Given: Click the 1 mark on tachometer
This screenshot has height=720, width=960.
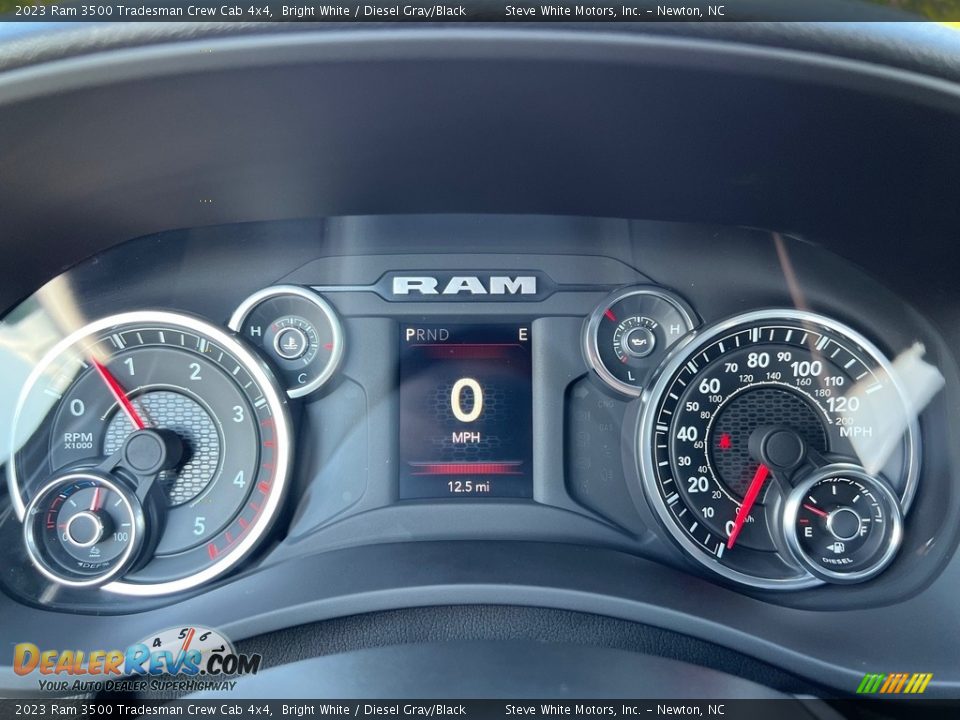Looking at the screenshot, I should (x=129, y=367).
